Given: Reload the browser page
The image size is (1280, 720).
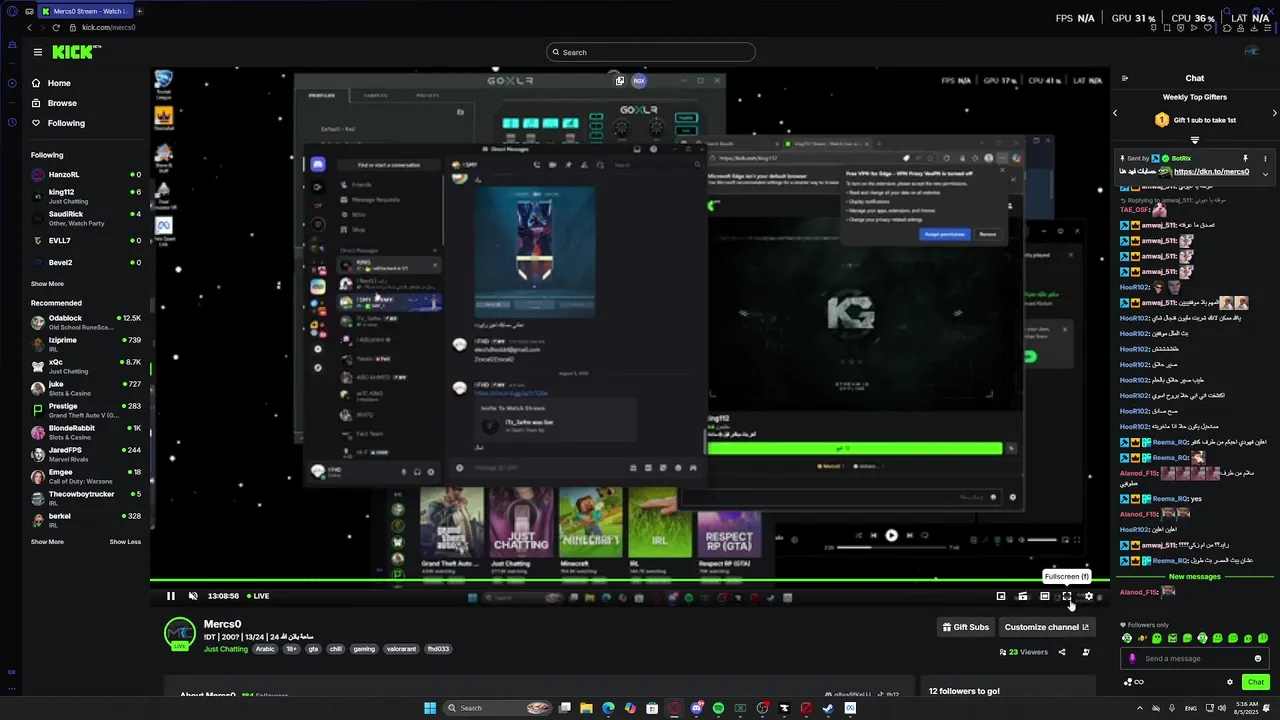Looking at the screenshot, I should tap(57, 28).
